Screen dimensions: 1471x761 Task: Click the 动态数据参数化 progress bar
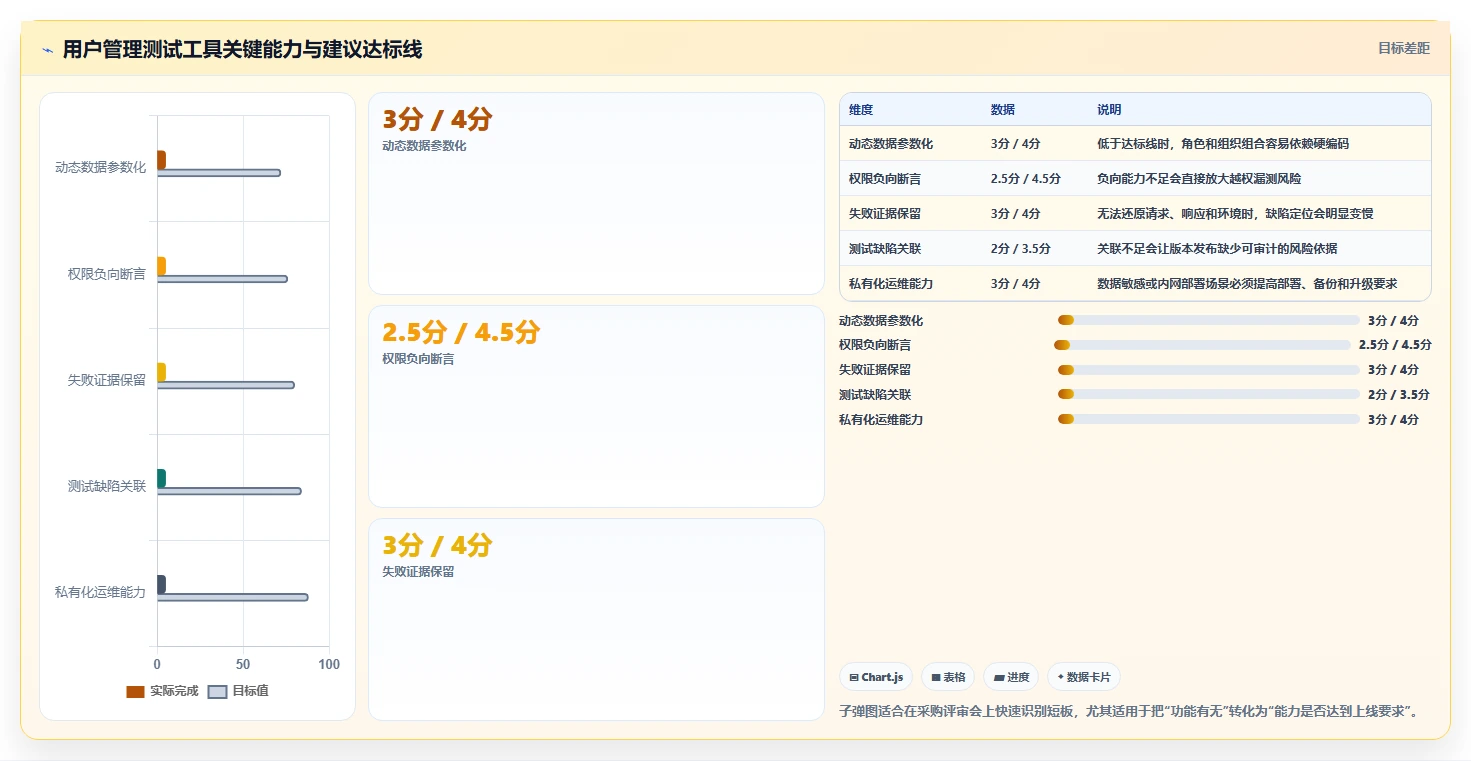[1209, 320]
